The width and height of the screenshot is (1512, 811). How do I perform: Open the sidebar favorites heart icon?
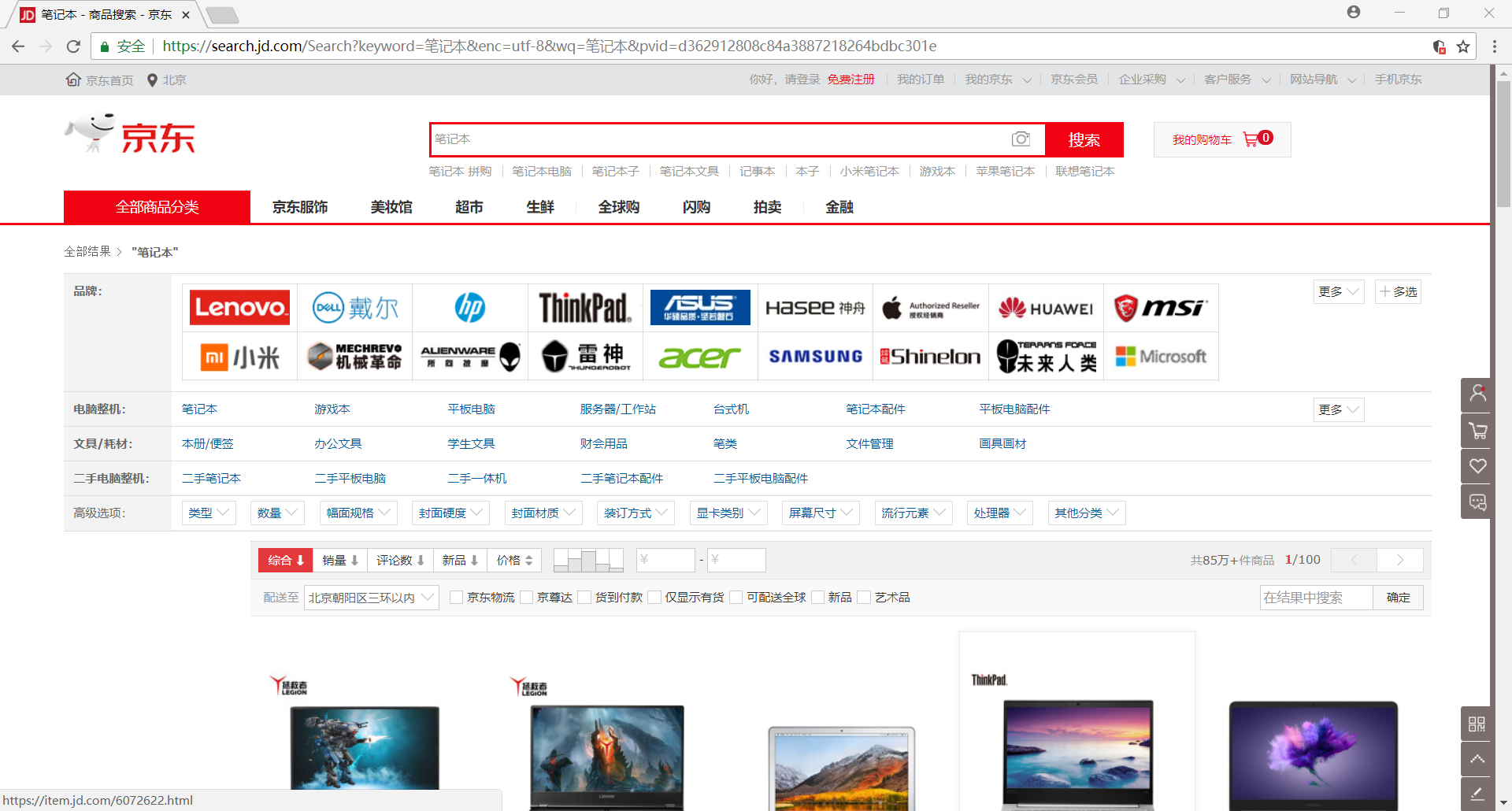(x=1477, y=466)
